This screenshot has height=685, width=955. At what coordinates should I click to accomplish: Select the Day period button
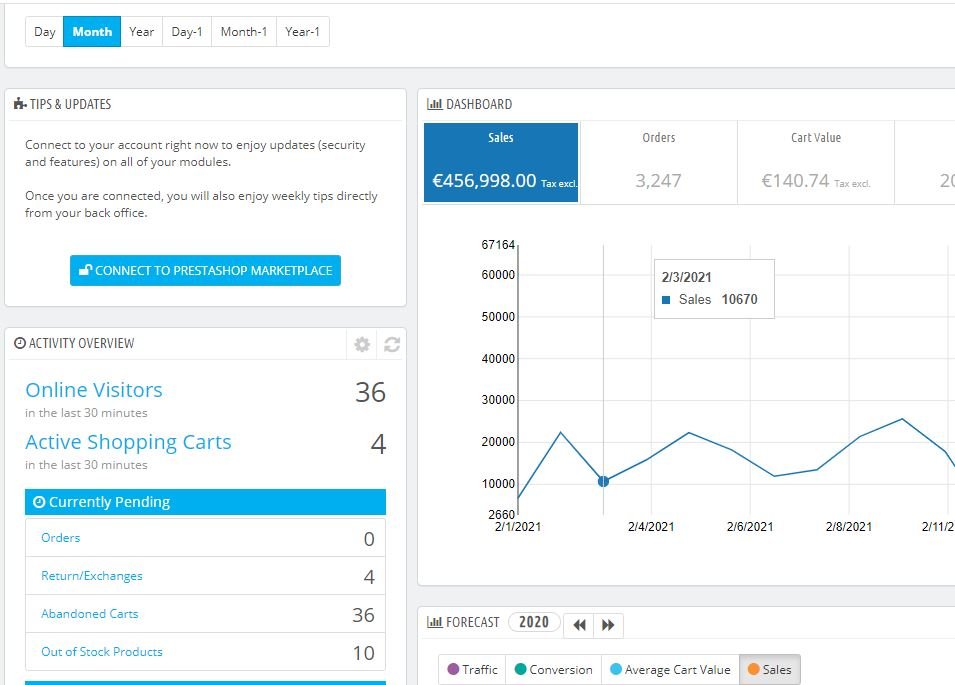click(44, 32)
